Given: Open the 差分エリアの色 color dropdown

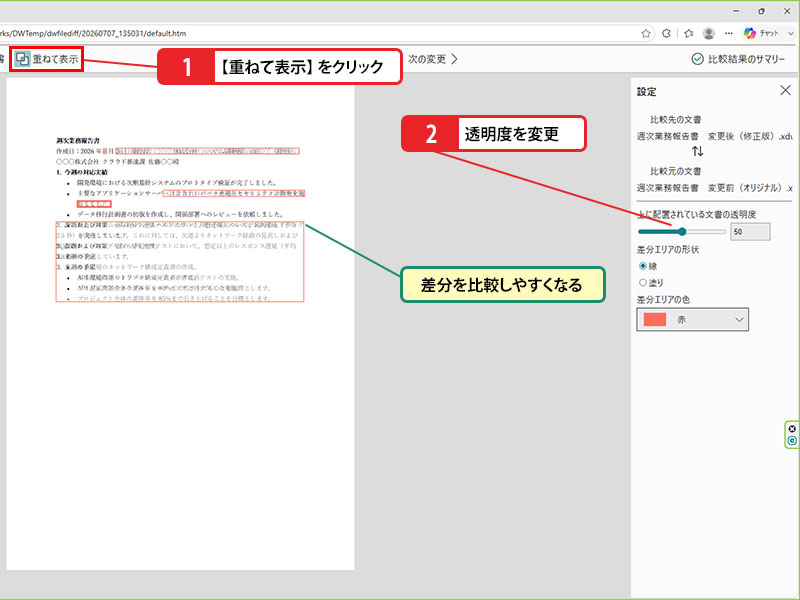Looking at the screenshot, I should (x=692, y=319).
